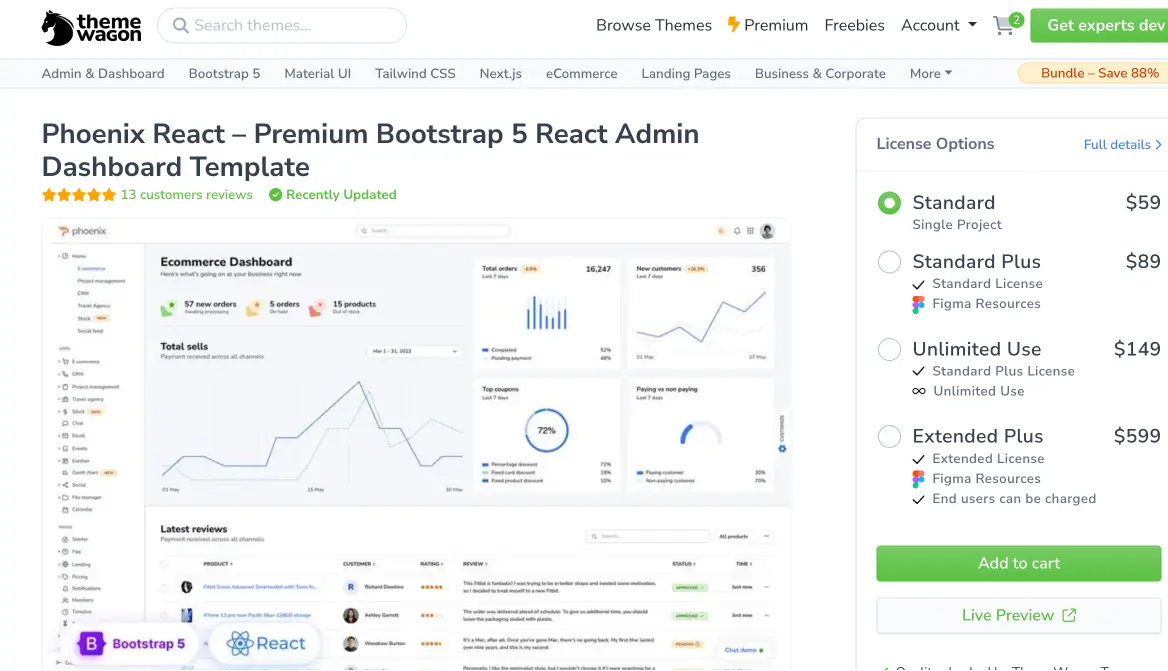1168x671 pixels.
Task: Click the 'Standard Plus License' feature text
Action: pyautogui.click(x=1003, y=372)
